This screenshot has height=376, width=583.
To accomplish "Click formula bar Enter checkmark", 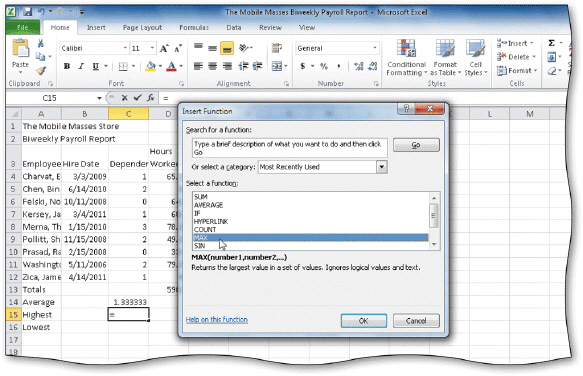I will coord(137,98).
